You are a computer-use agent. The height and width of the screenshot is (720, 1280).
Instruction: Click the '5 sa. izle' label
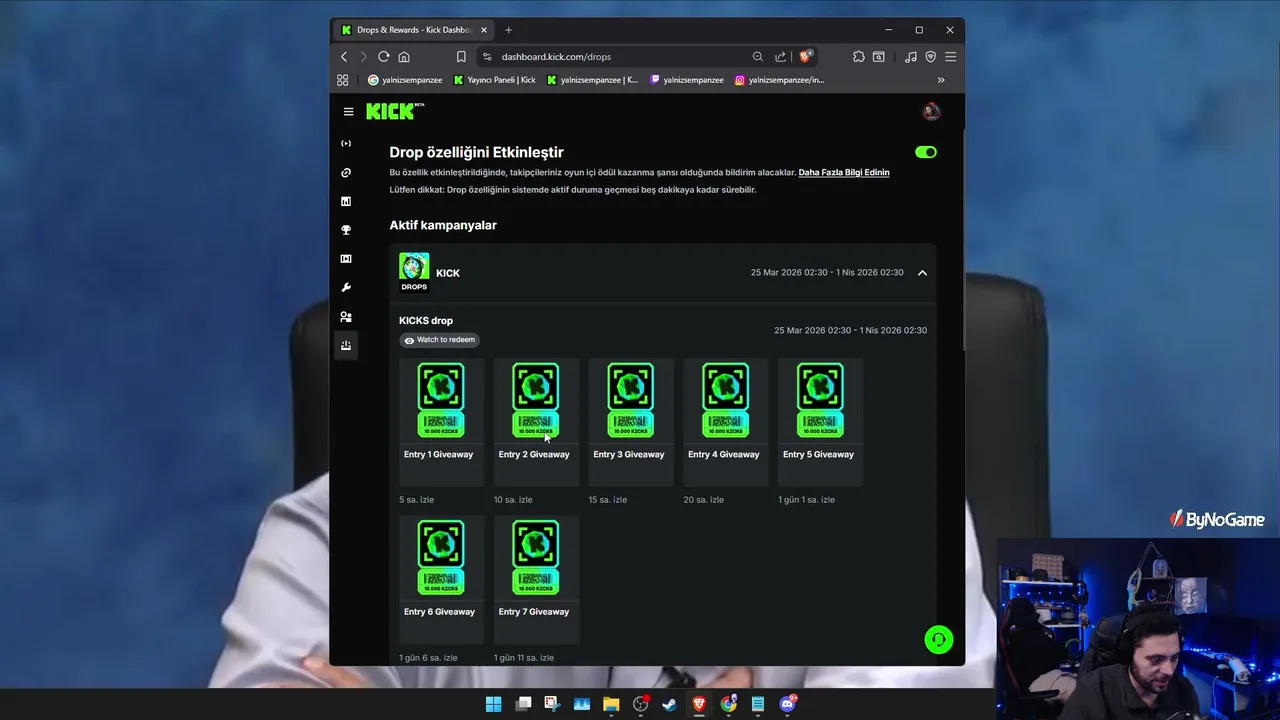click(417, 500)
